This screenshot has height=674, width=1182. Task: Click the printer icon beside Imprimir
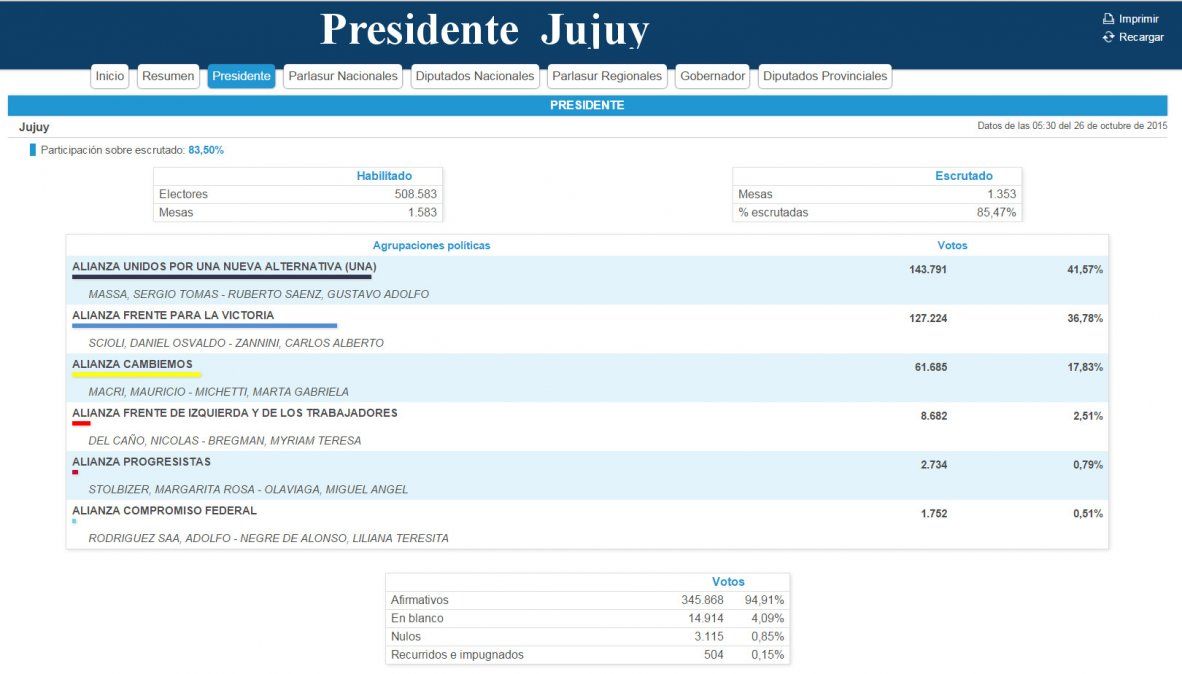[1108, 19]
